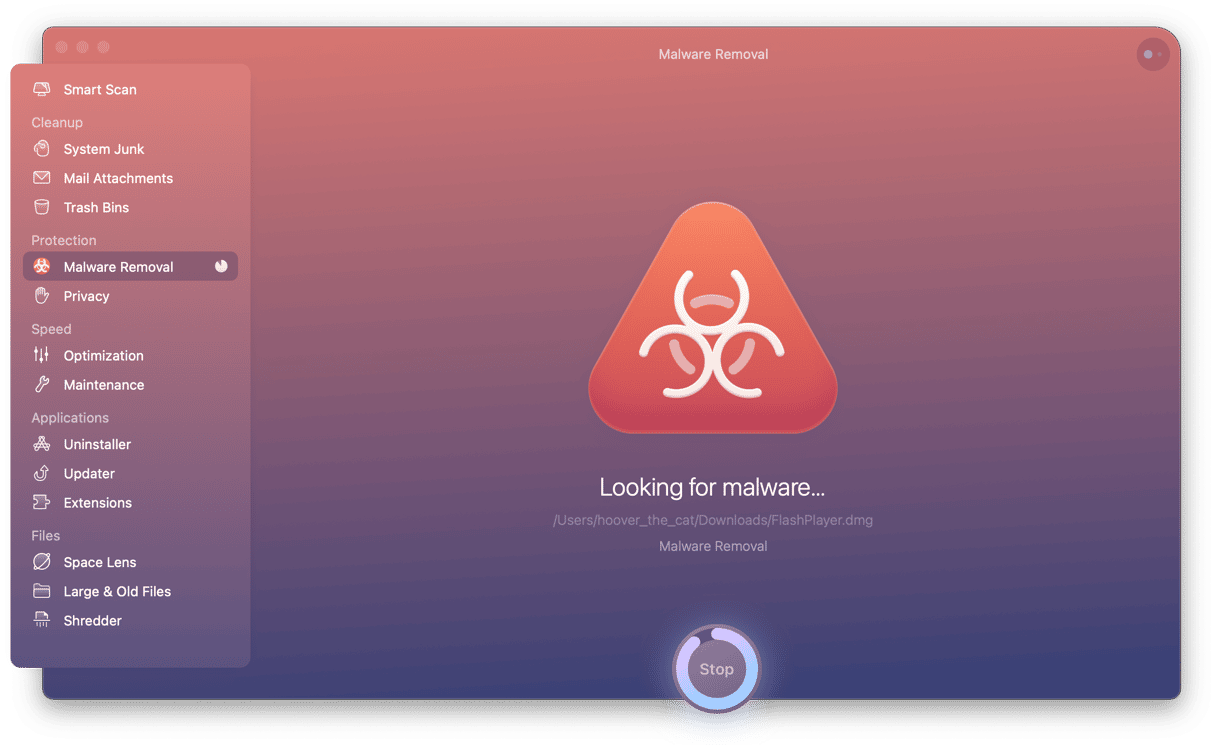This screenshot has height=745, width=1216.
Task: Click the Optimization sliders icon
Action: pos(41,355)
